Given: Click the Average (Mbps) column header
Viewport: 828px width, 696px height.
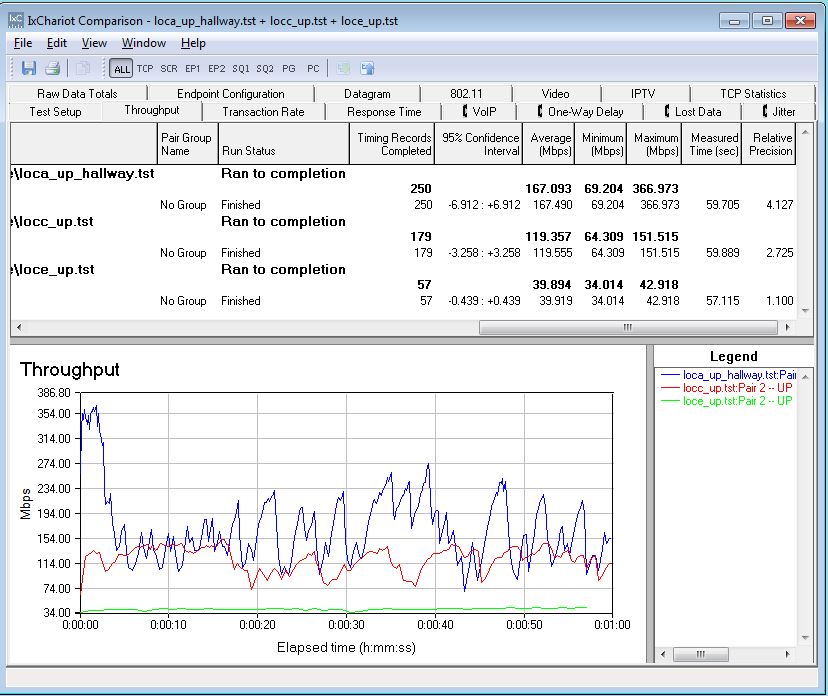Looking at the screenshot, I should tap(548, 144).
